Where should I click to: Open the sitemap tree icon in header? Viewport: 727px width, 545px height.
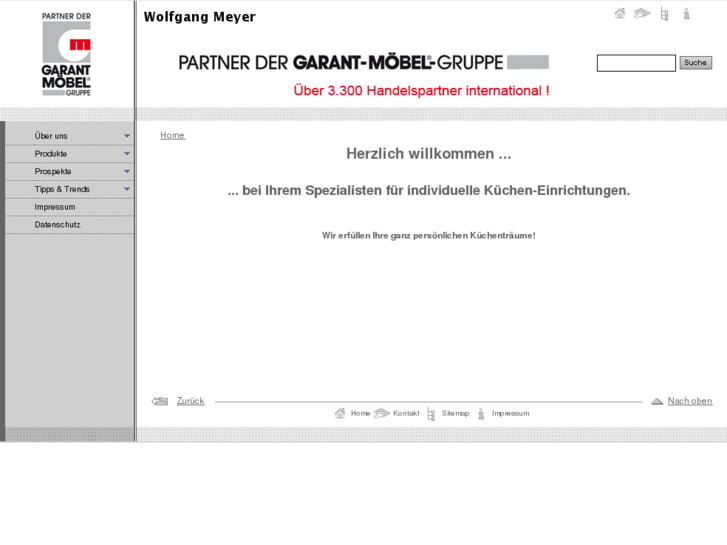coord(664,14)
